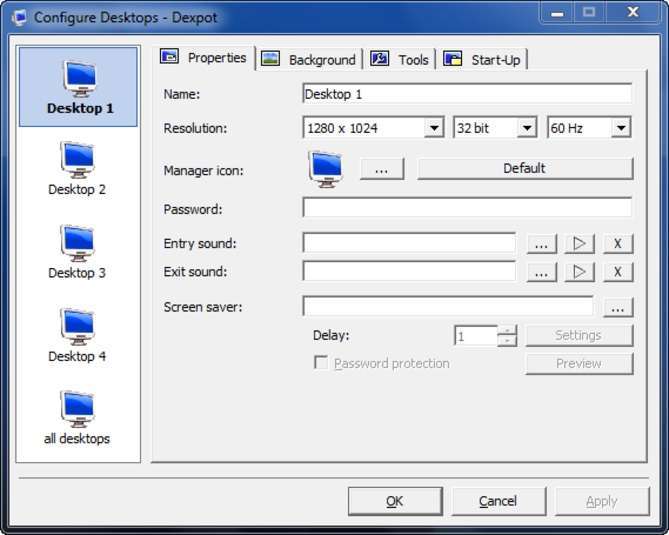Screen dimensions: 669x535
Task: Click the Dexpot title bar icon
Action: pyautogui.click(x=19, y=18)
